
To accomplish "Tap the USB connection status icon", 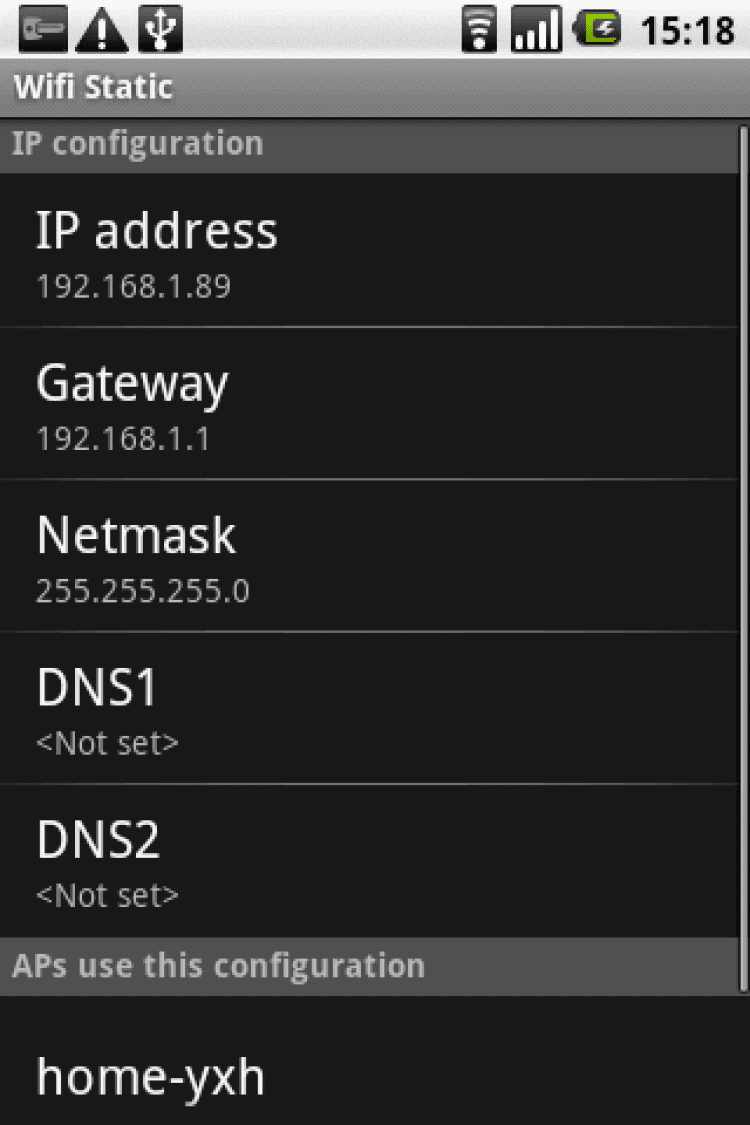I will pyautogui.click(x=160, y=30).
